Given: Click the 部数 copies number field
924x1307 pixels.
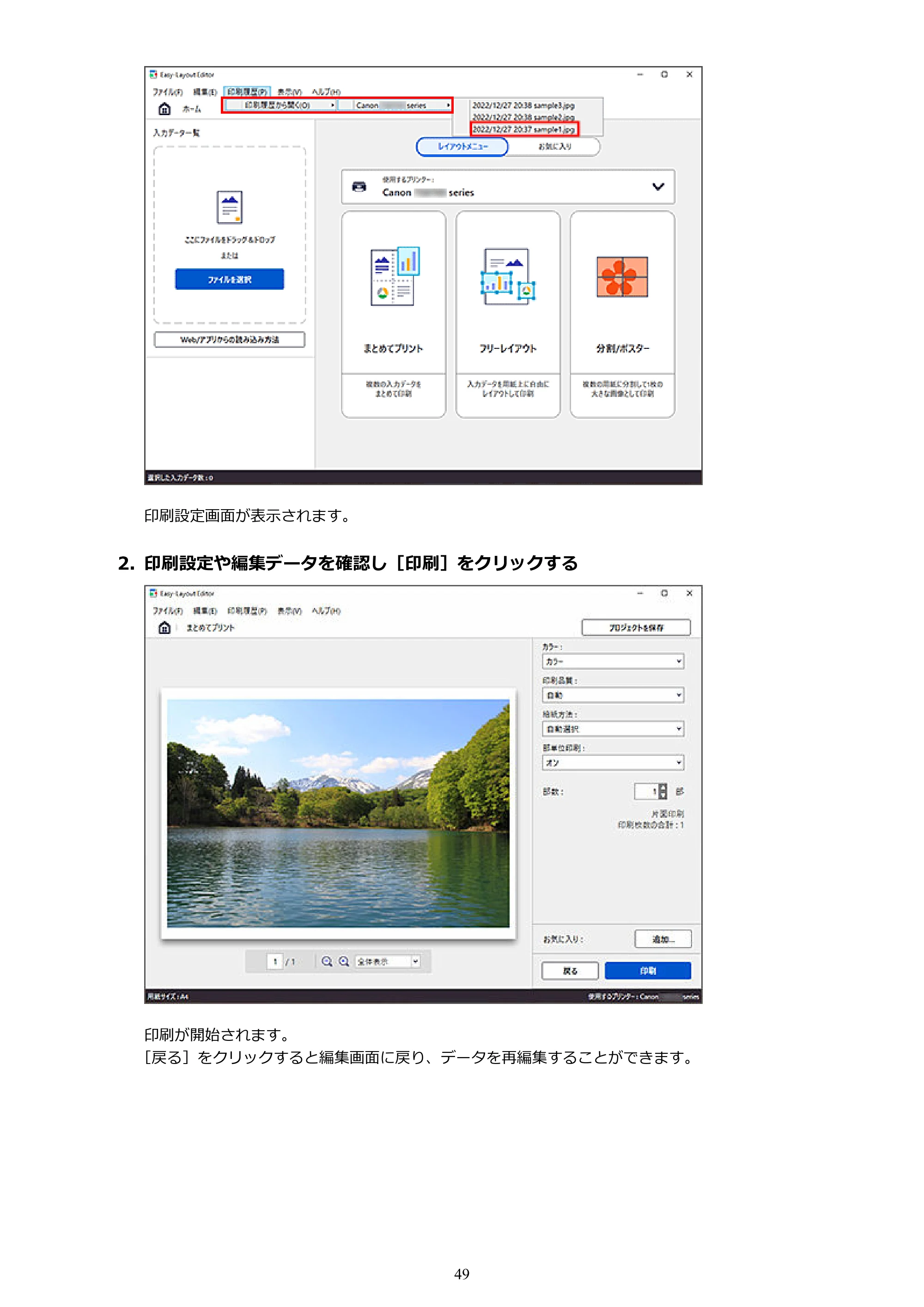Looking at the screenshot, I should 646,791.
